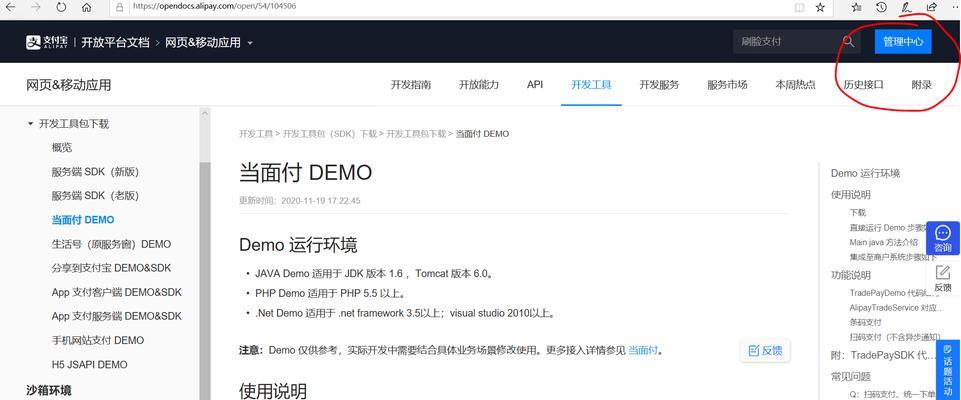Switch to API tab
This screenshot has width=961, height=400.
(x=535, y=85)
